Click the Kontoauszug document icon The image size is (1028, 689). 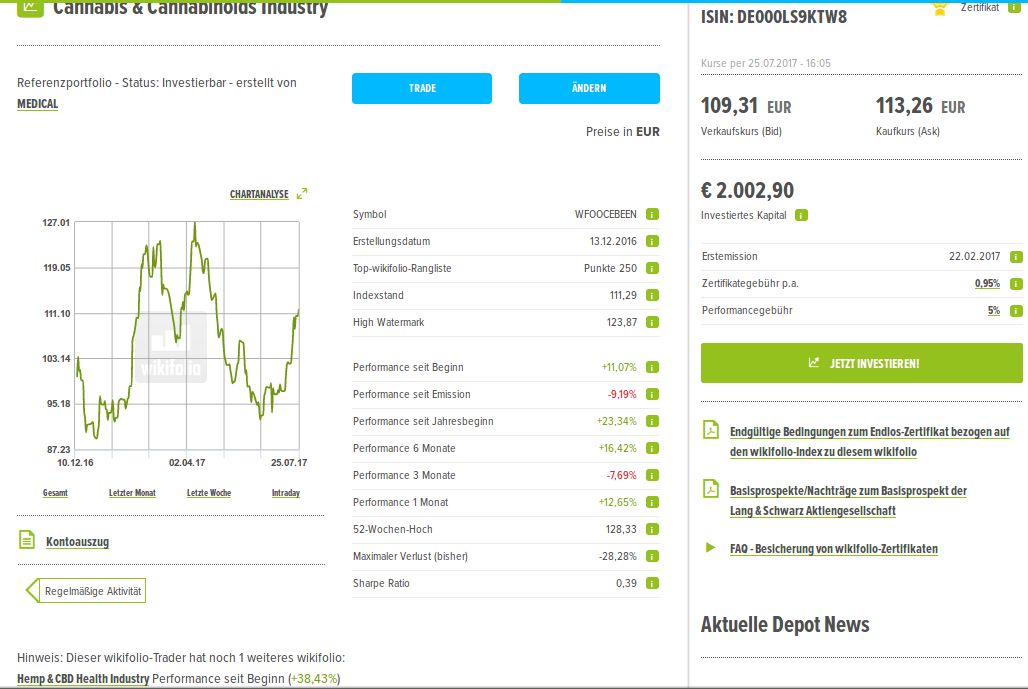pyautogui.click(x=27, y=541)
